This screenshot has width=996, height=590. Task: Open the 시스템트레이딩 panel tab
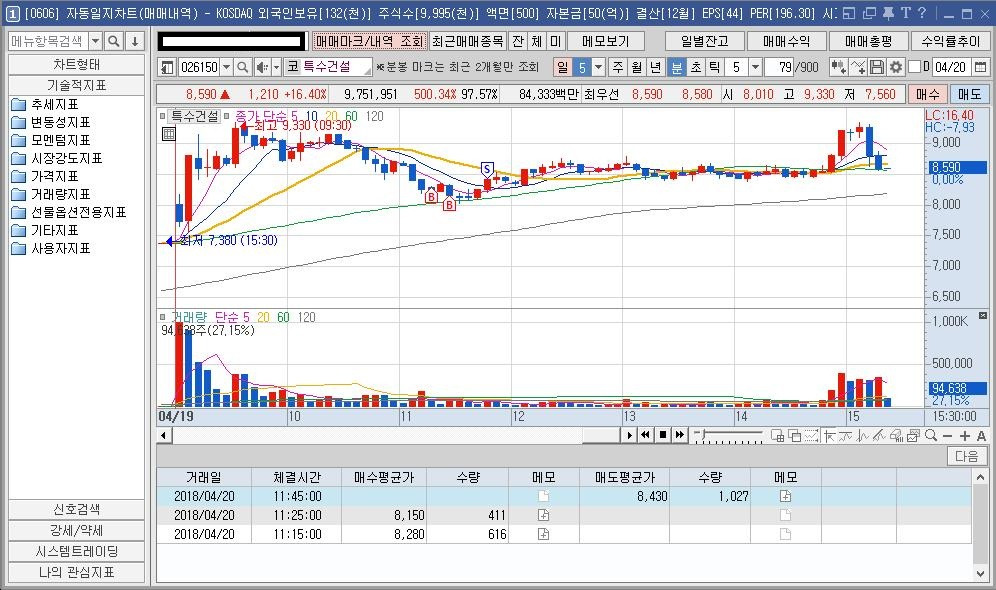click(76, 551)
